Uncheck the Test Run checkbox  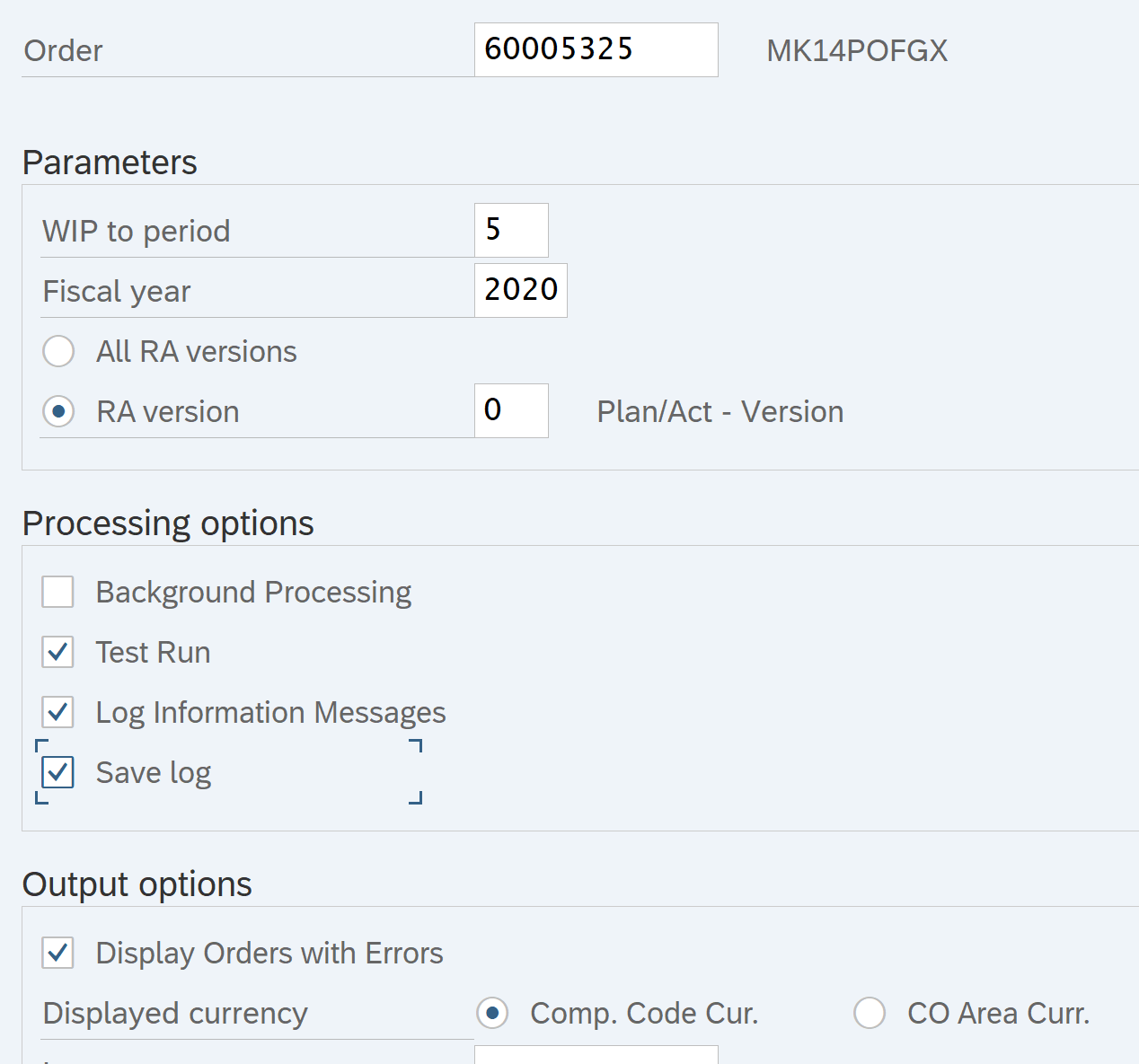58,652
